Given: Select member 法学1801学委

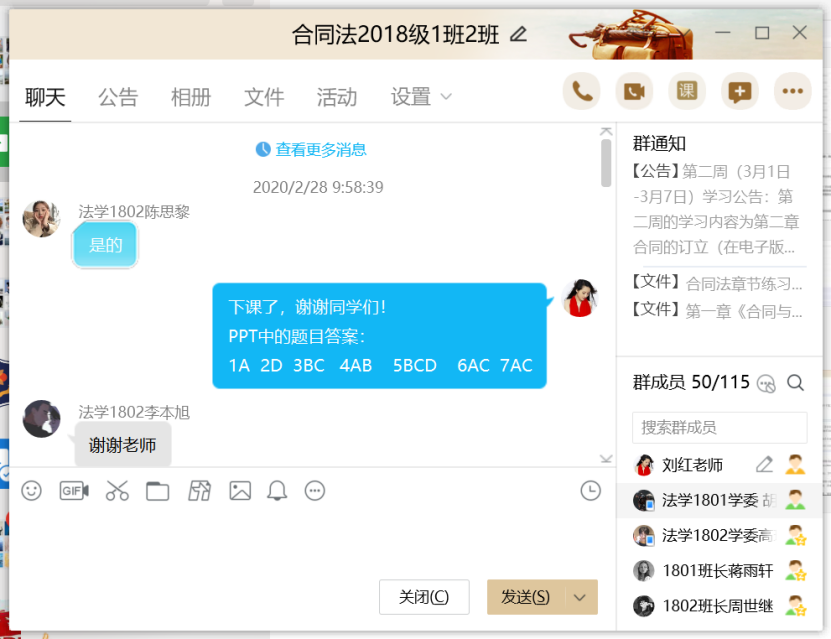Looking at the screenshot, I should point(720,500).
